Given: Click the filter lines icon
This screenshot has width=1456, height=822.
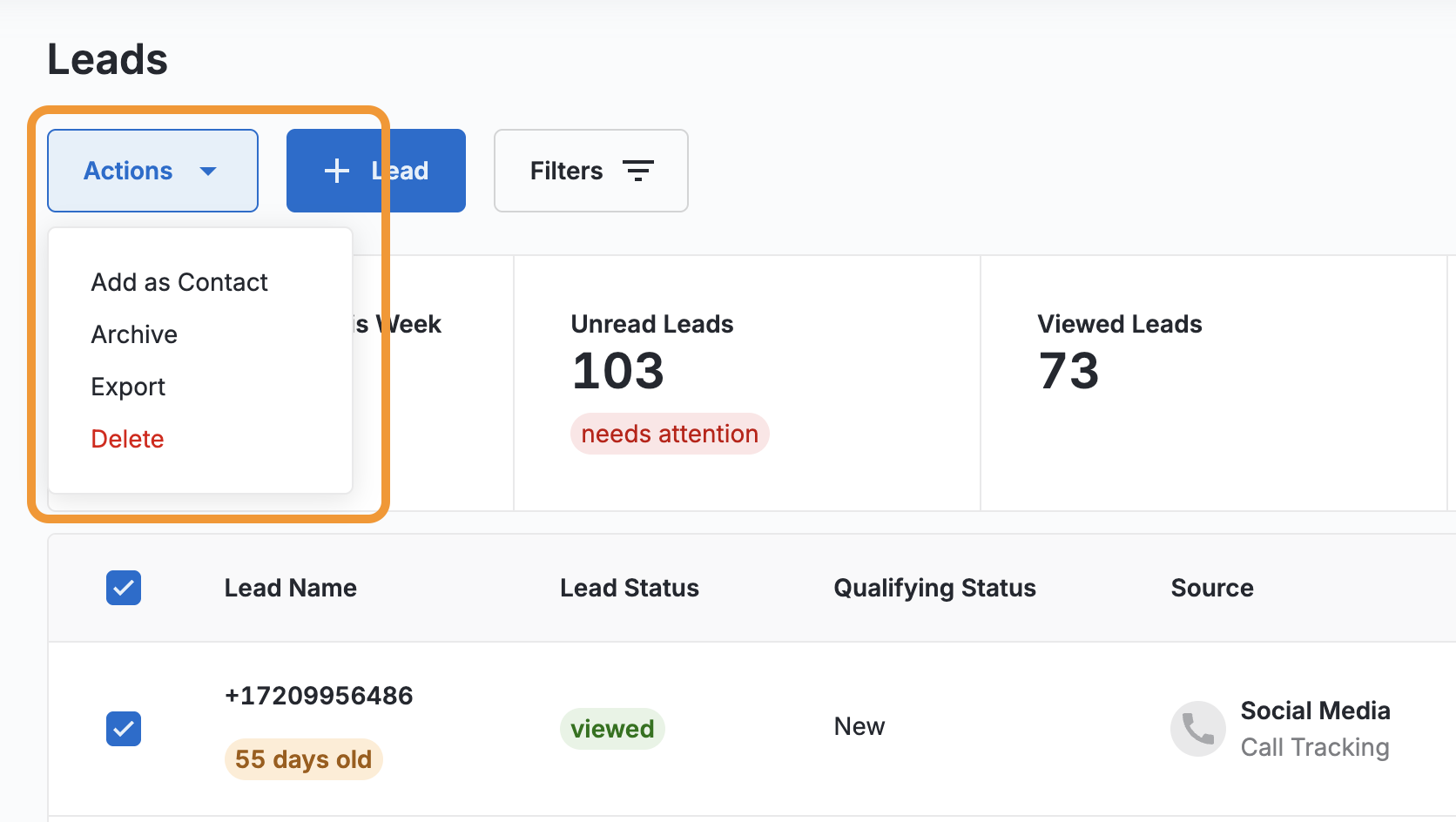Looking at the screenshot, I should click(638, 171).
